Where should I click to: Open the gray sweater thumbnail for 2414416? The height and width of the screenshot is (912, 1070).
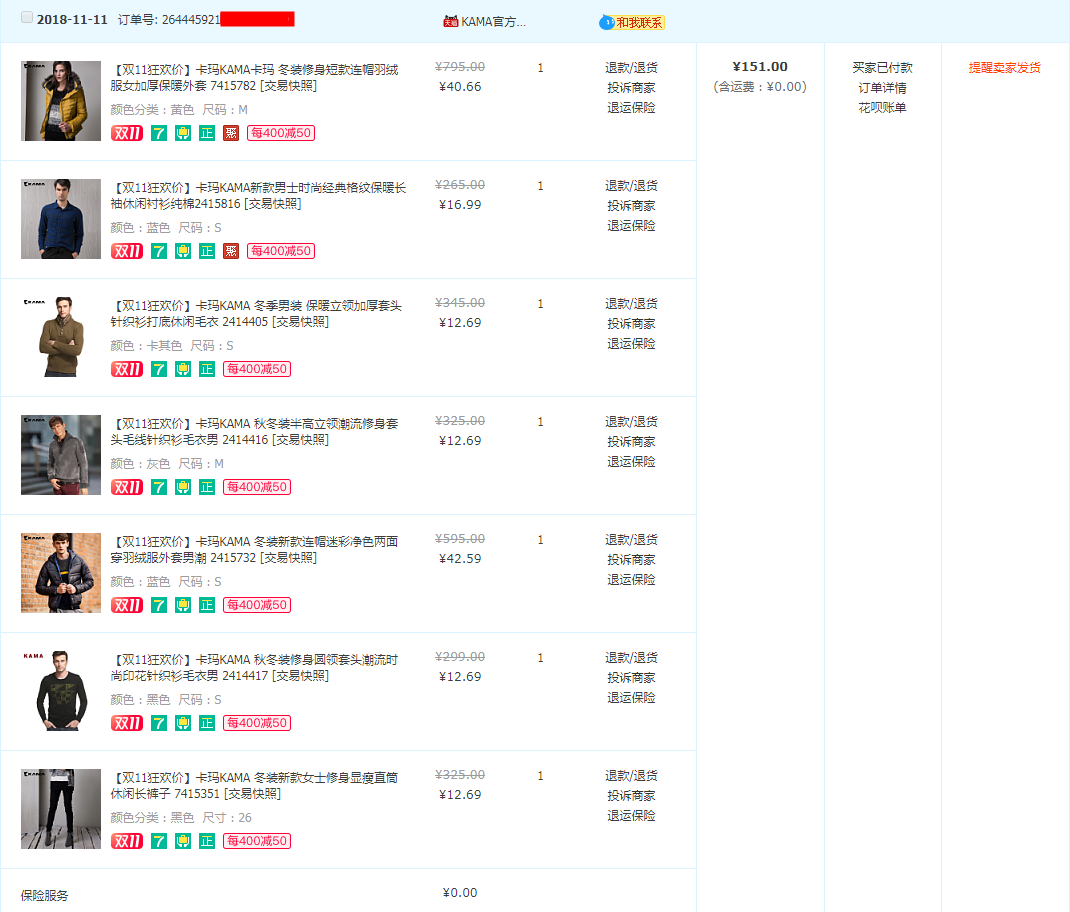(61, 455)
